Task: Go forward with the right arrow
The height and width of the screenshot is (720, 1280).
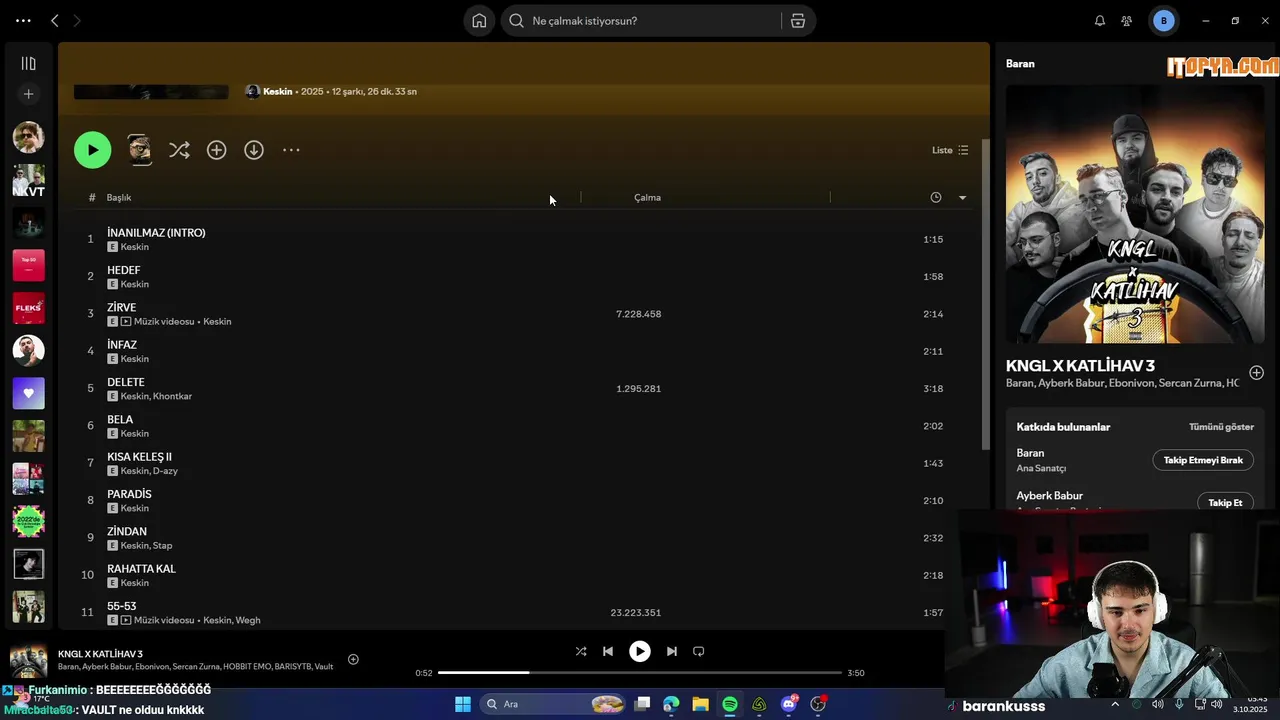Action: point(77,20)
